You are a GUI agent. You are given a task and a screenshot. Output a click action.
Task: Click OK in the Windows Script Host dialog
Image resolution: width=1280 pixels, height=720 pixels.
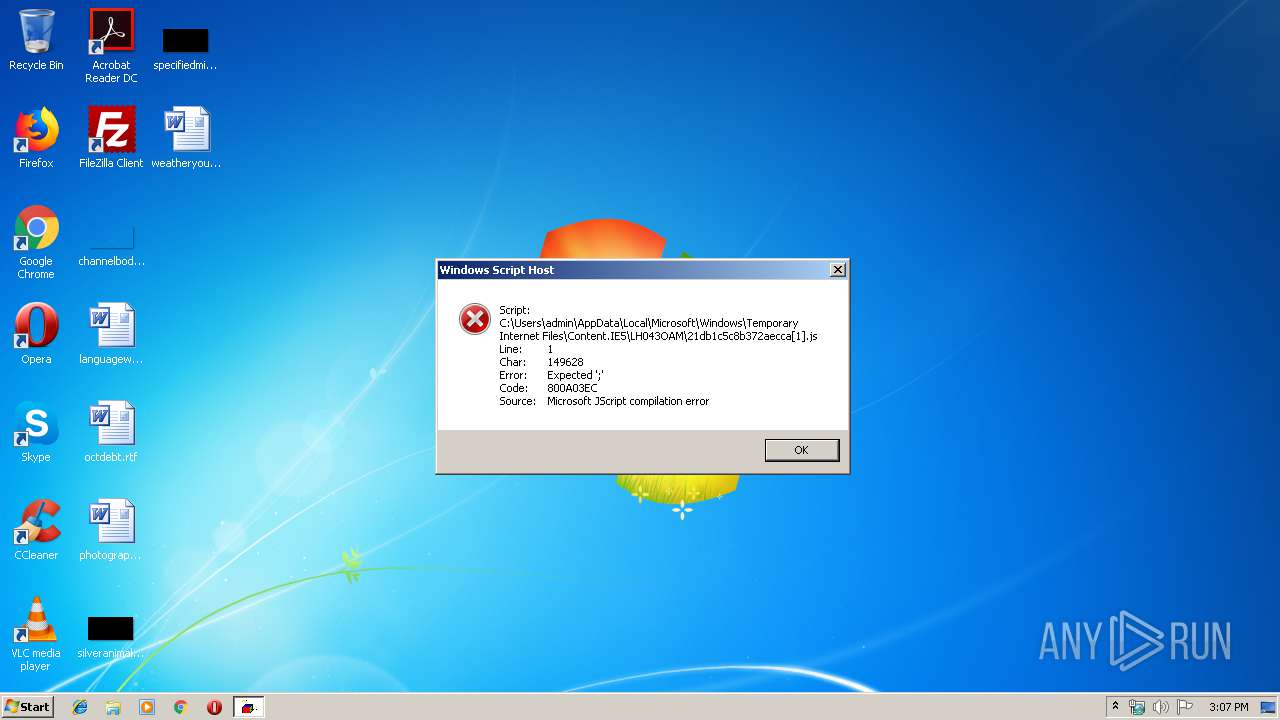click(x=801, y=450)
